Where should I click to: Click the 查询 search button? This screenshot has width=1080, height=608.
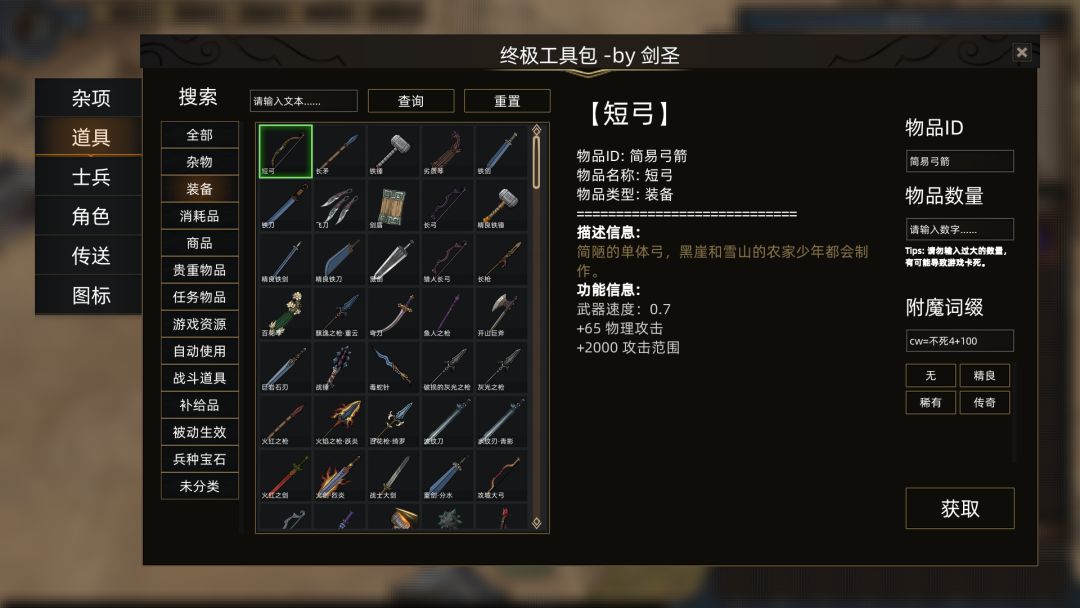(x=411, y=101)
